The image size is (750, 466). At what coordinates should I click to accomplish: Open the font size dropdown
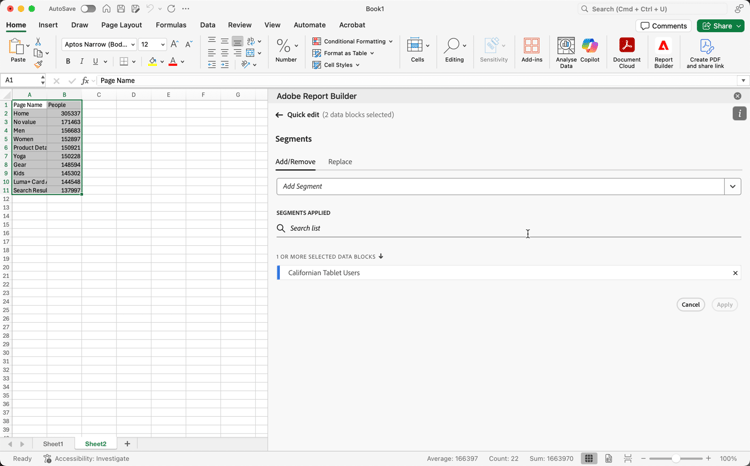[x=163, y=44]
